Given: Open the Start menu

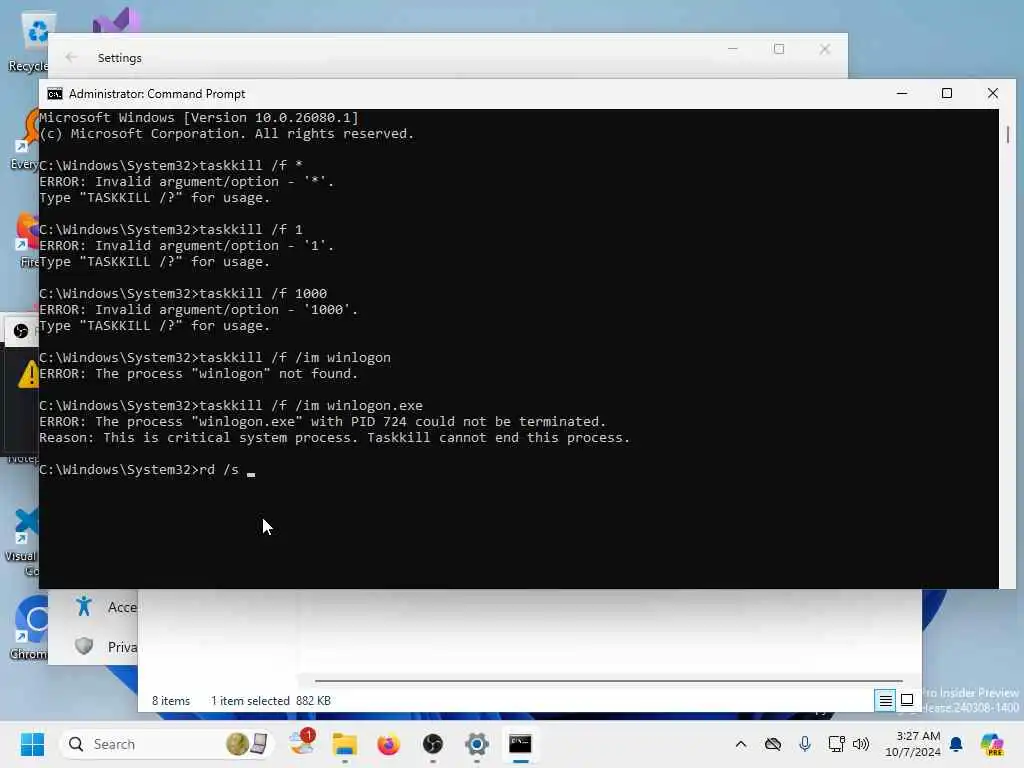Looking at the screenshot, I should (32, 744).
